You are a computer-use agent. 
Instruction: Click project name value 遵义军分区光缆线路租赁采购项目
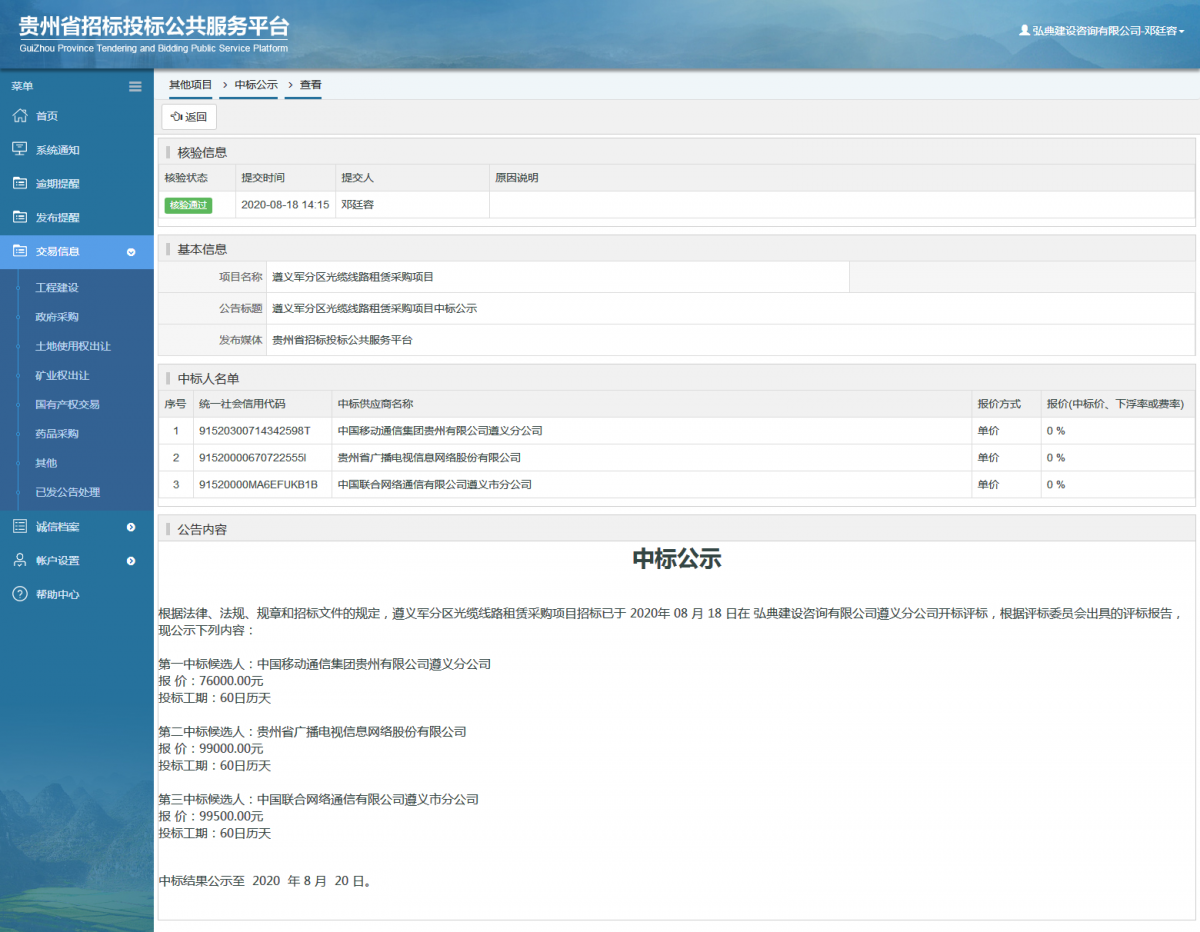(353, 277)
